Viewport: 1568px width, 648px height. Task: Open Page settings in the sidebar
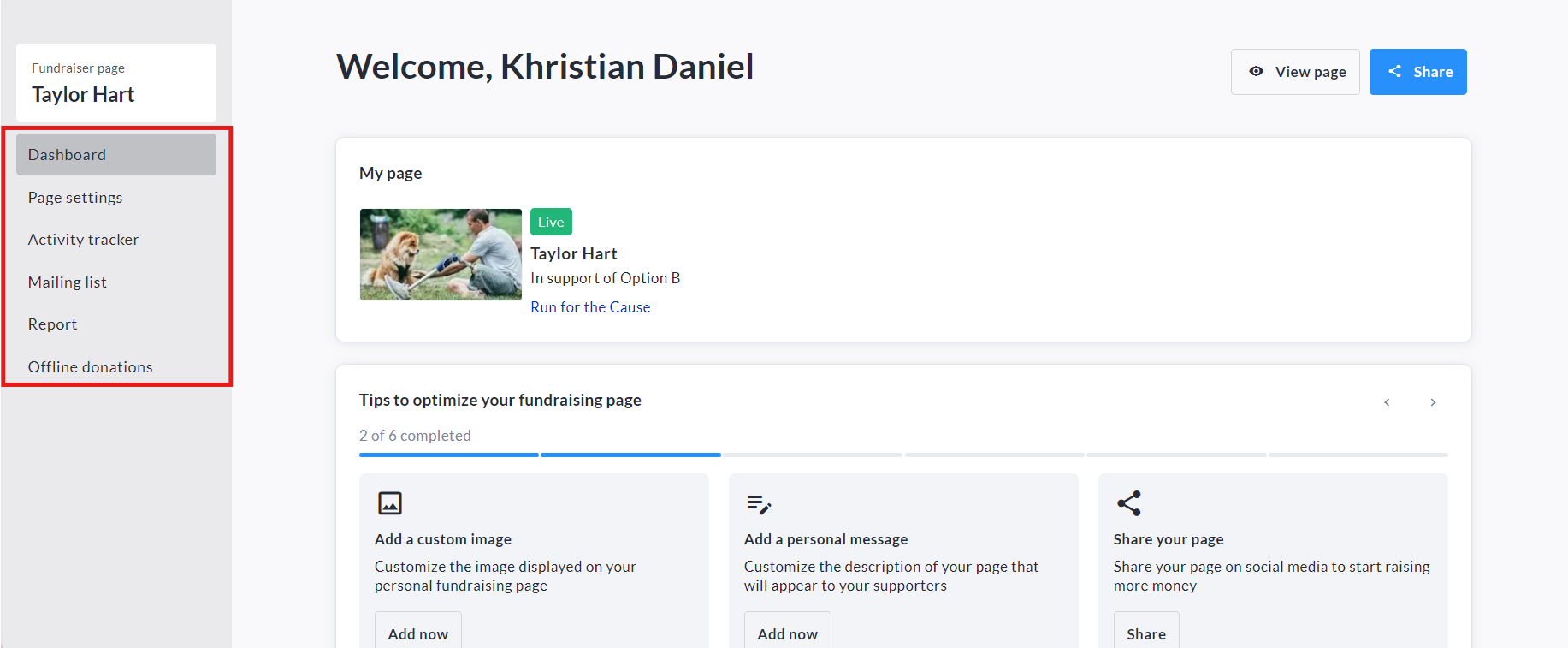click(75, 198)
